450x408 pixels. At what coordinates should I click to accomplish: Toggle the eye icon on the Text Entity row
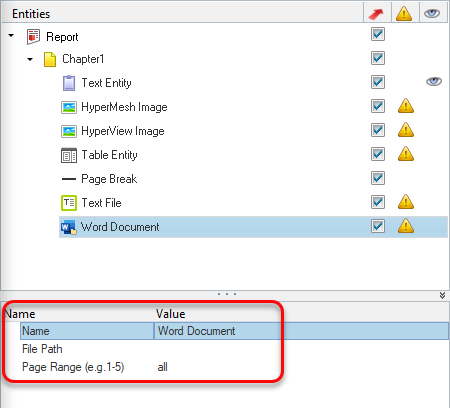click(434, 82)
